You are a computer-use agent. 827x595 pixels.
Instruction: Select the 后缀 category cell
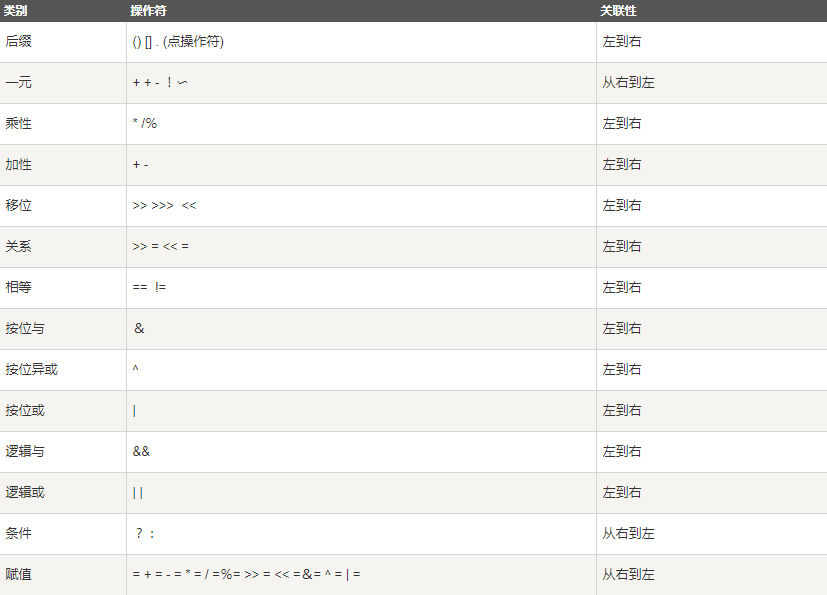[18, 42]
